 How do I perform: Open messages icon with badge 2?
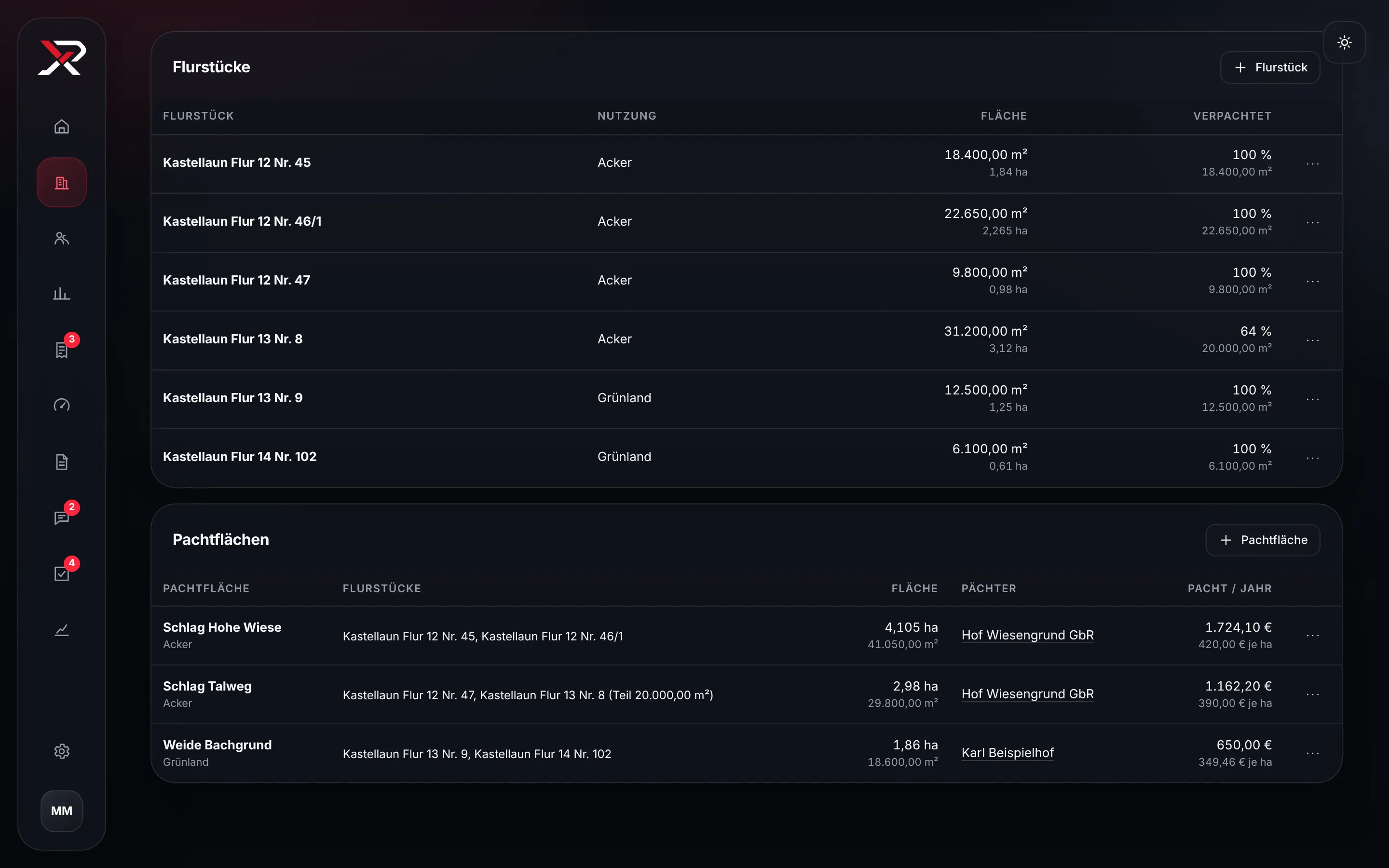coord(61,517)
